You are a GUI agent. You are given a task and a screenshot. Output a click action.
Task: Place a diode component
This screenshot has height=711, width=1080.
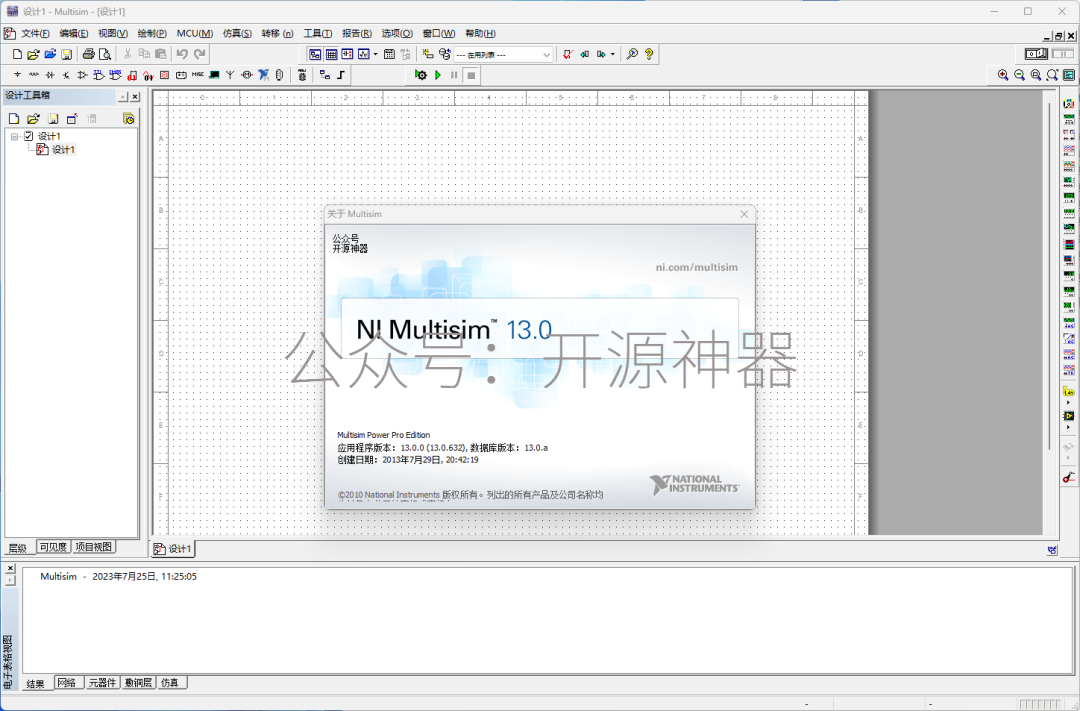pyautogui.click(x=50, y=74)
